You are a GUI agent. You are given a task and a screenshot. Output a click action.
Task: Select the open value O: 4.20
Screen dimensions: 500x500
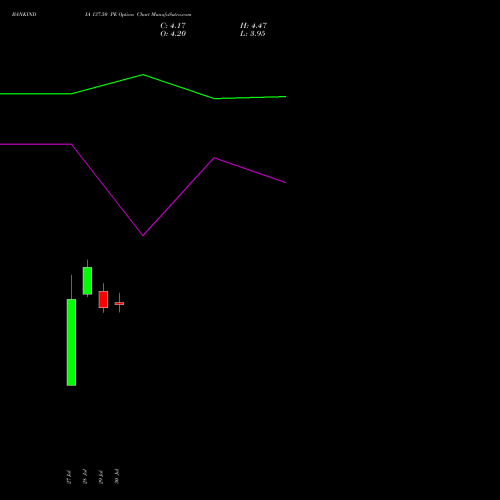173,34
